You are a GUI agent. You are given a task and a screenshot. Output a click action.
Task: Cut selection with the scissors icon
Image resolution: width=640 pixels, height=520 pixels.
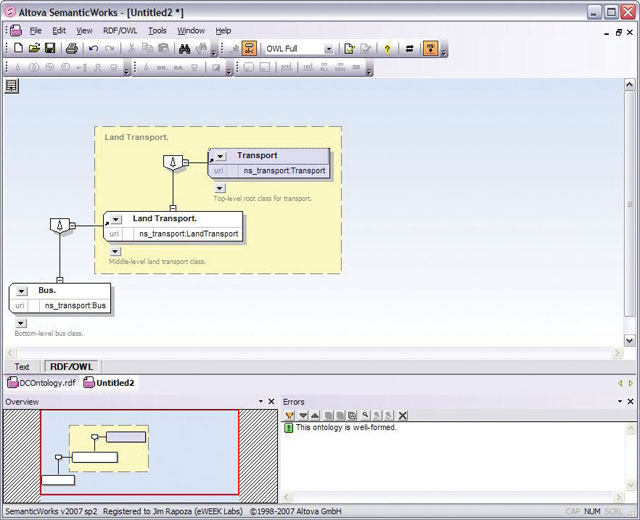[x=131, y=48]
